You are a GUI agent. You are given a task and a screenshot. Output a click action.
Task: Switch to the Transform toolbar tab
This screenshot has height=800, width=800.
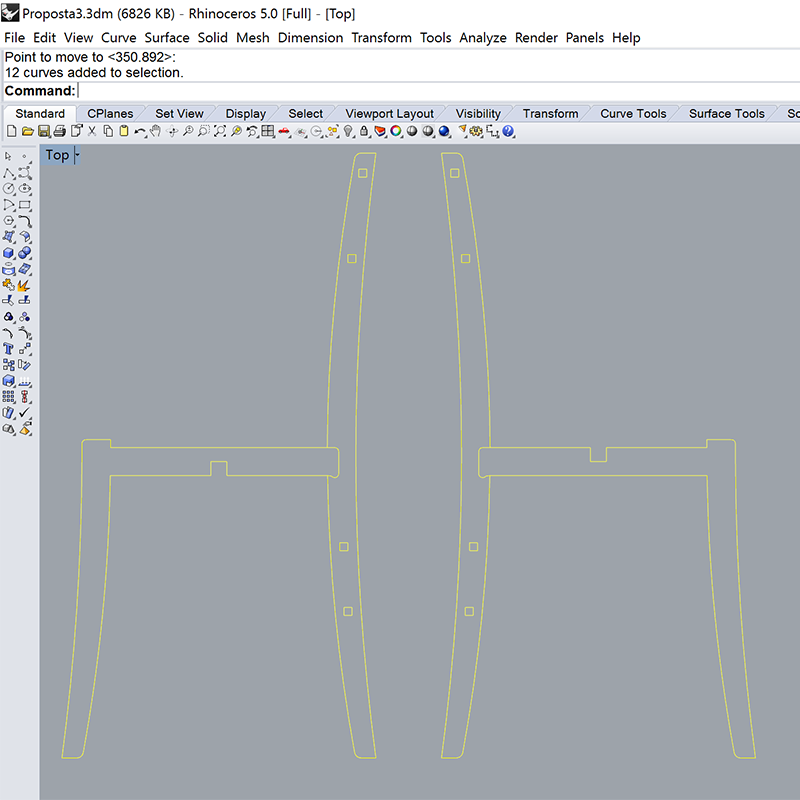(551, 113)
